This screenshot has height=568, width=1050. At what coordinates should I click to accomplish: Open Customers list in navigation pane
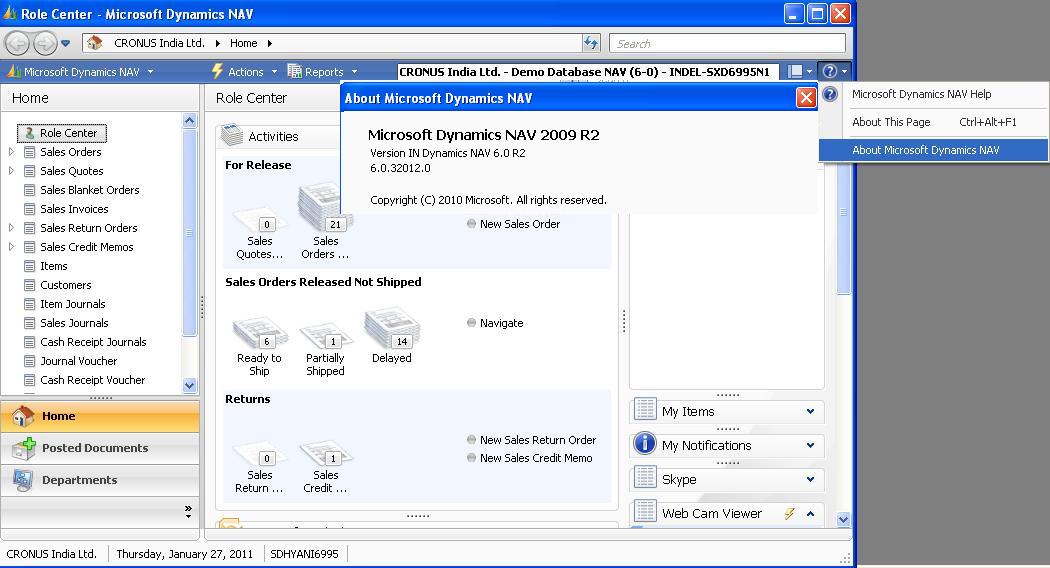coord(66,285)
